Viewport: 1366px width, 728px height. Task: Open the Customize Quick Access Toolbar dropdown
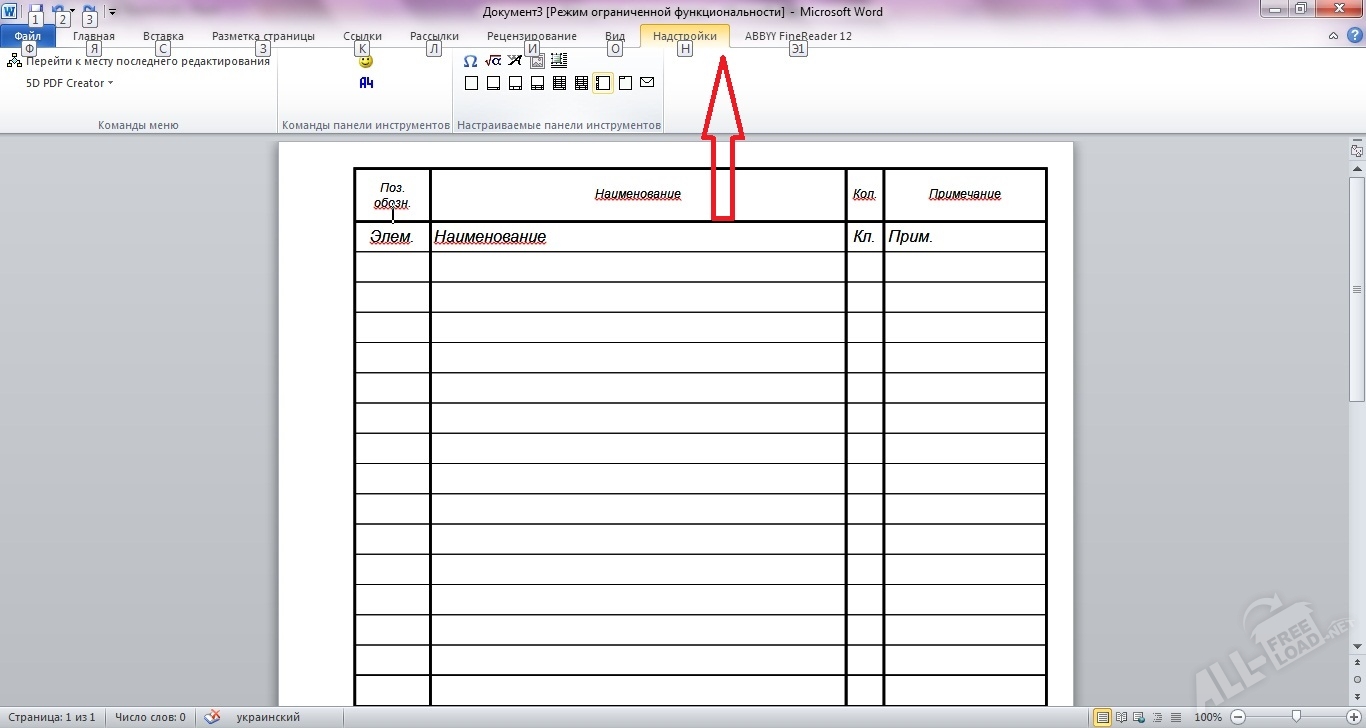coord(112,12)
